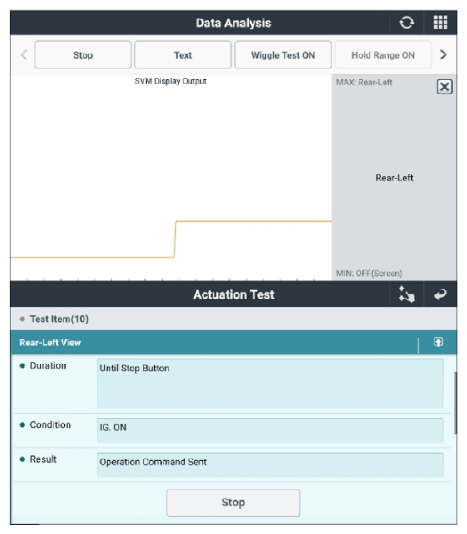This screenshot has height=534, width=467.
Task: Click the Duration field Until Stop Button
Action: click(x=270, y=383)
